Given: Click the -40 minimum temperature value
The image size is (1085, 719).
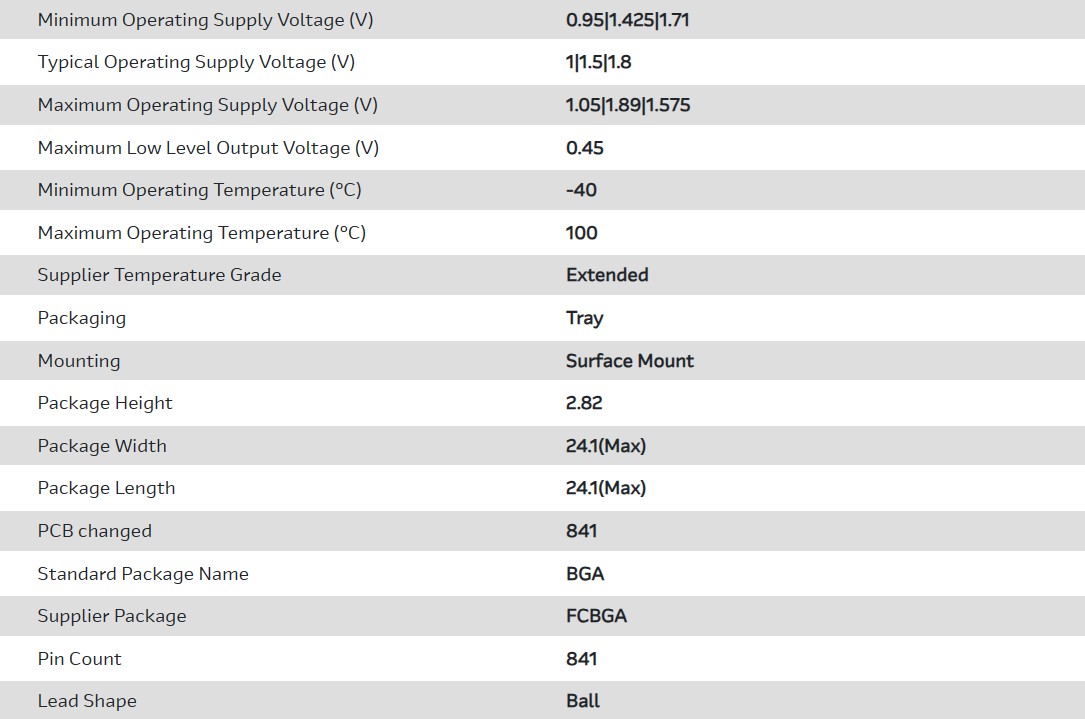Looking at the screenshot, I should tap(581, 190).
